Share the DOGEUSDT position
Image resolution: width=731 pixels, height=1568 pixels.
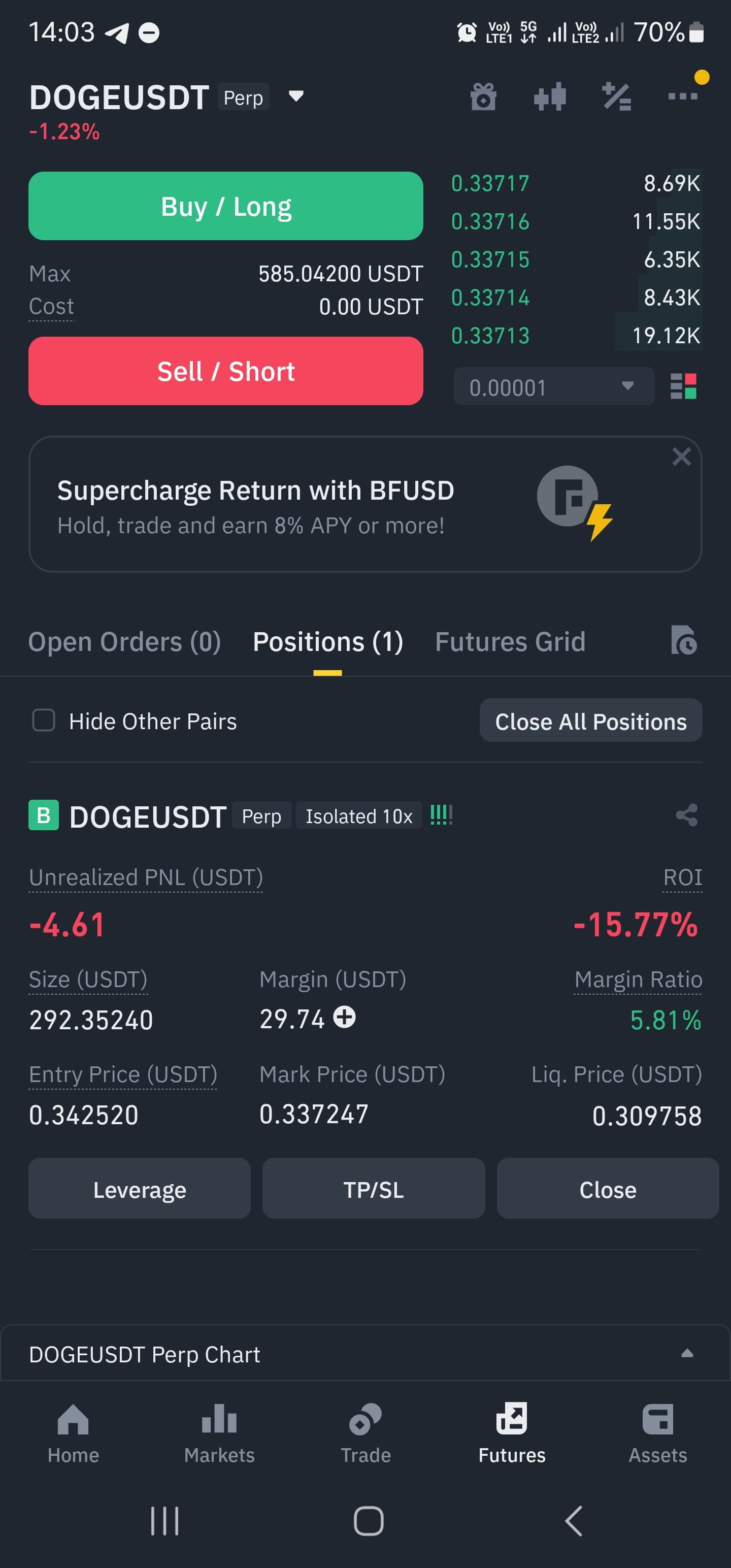(686, 815)
